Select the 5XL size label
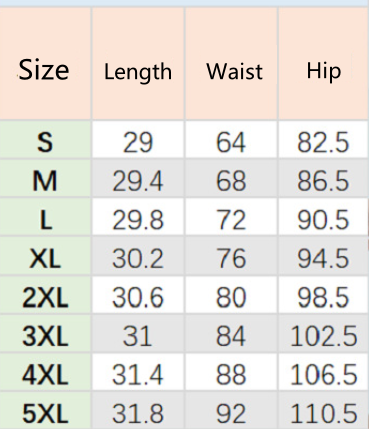 pyautogui.click(x=45, y=413)
